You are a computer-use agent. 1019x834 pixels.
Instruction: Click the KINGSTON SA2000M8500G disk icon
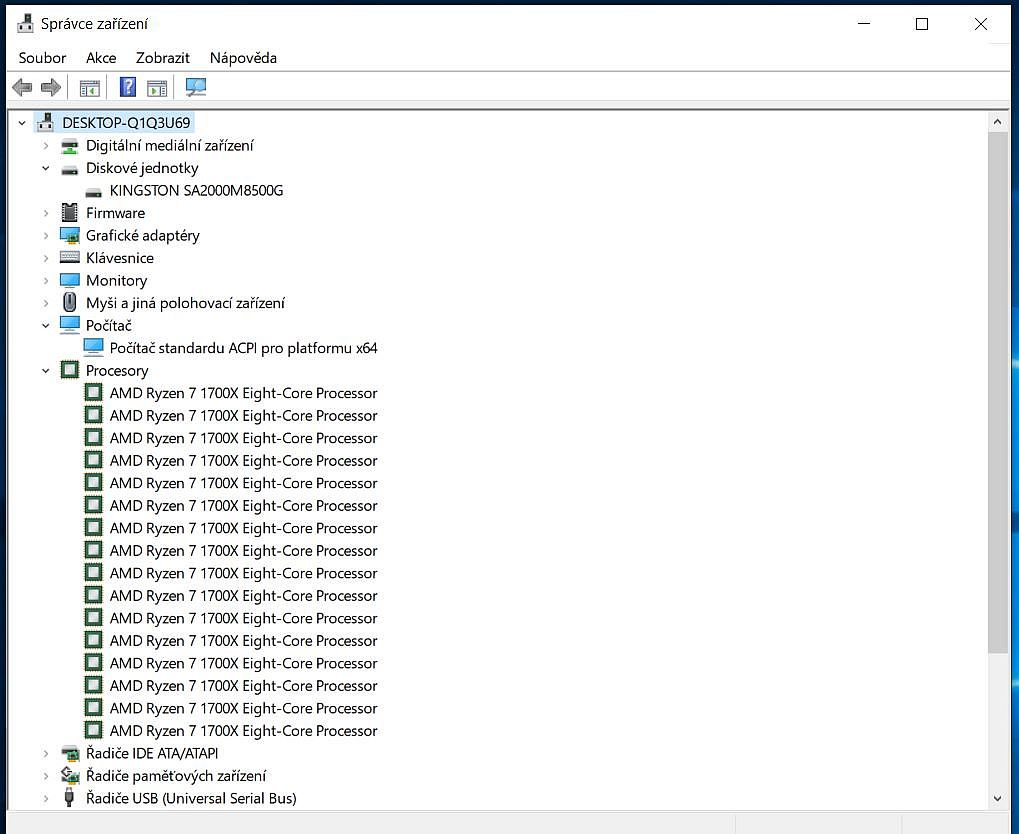point(94,192)
